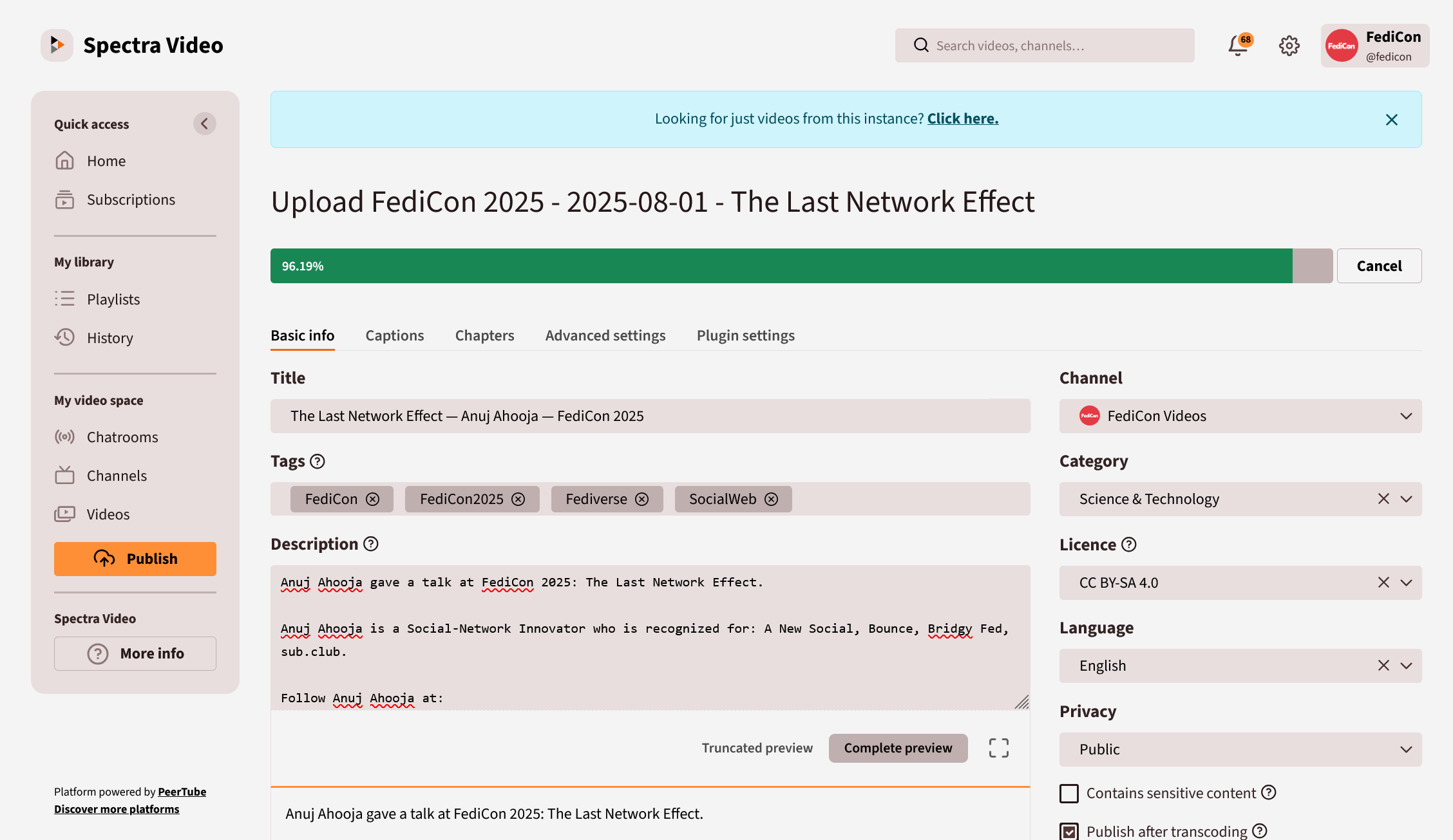Expand the Licence dropdown arrow
1453x840 pixels.
(1407, 583)
